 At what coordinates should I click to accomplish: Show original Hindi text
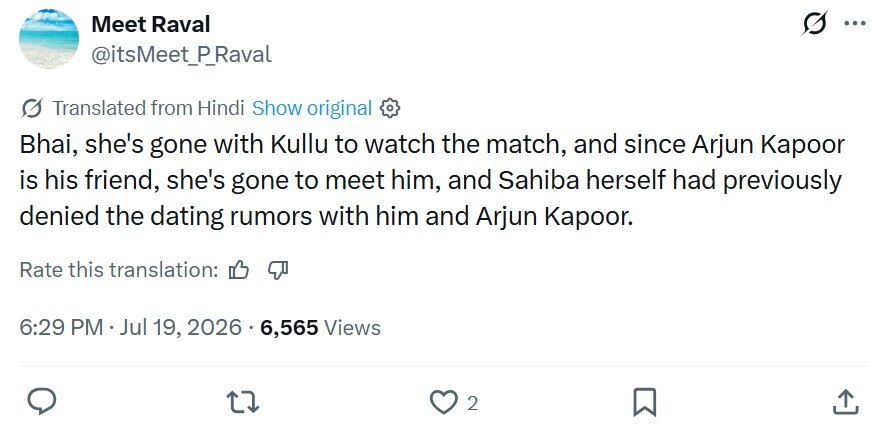[x=312, y=108]
